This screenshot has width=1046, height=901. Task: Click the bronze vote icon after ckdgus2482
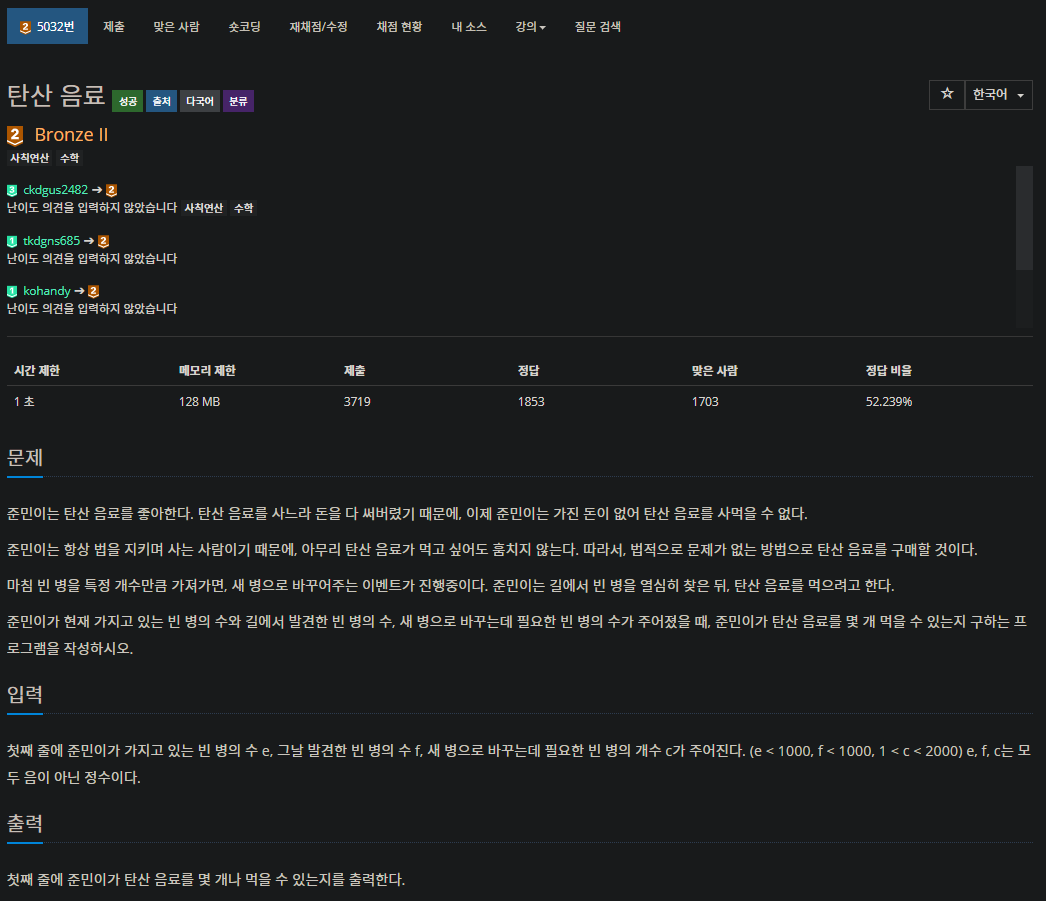(x=111, y=191)
